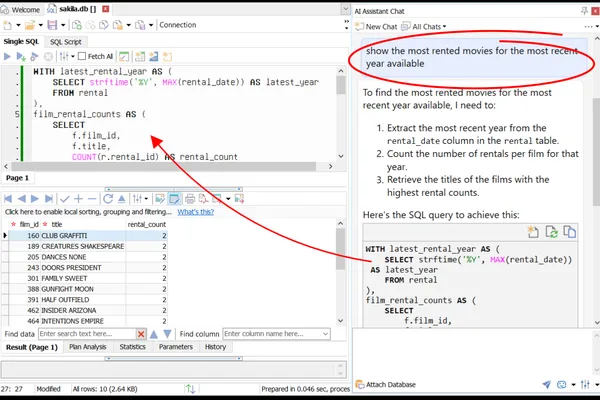
Task: Send the chat message with paper plane
Action: click(546, 384)
